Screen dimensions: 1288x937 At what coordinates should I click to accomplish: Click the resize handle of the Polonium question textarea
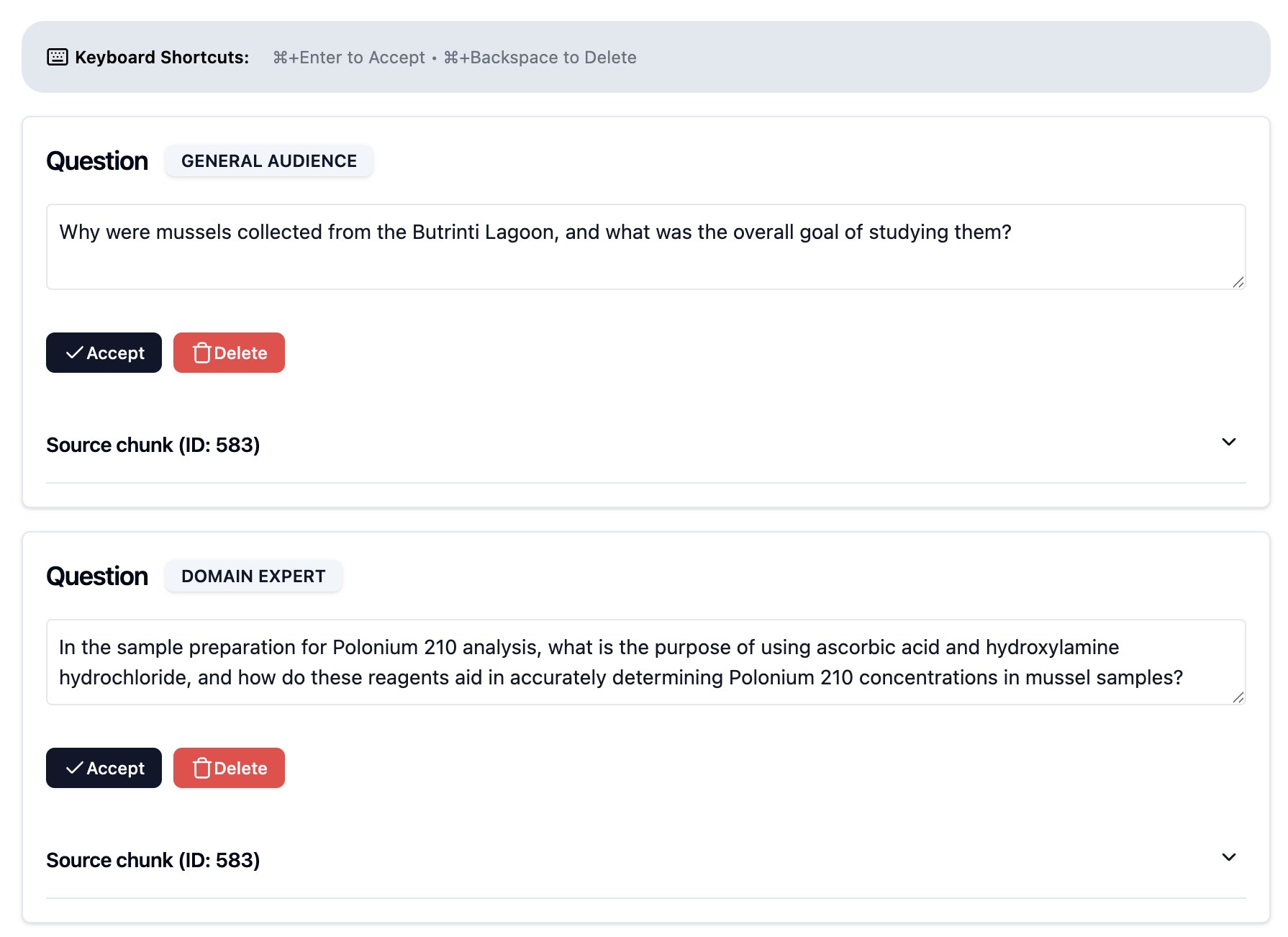click(1238, 697)
